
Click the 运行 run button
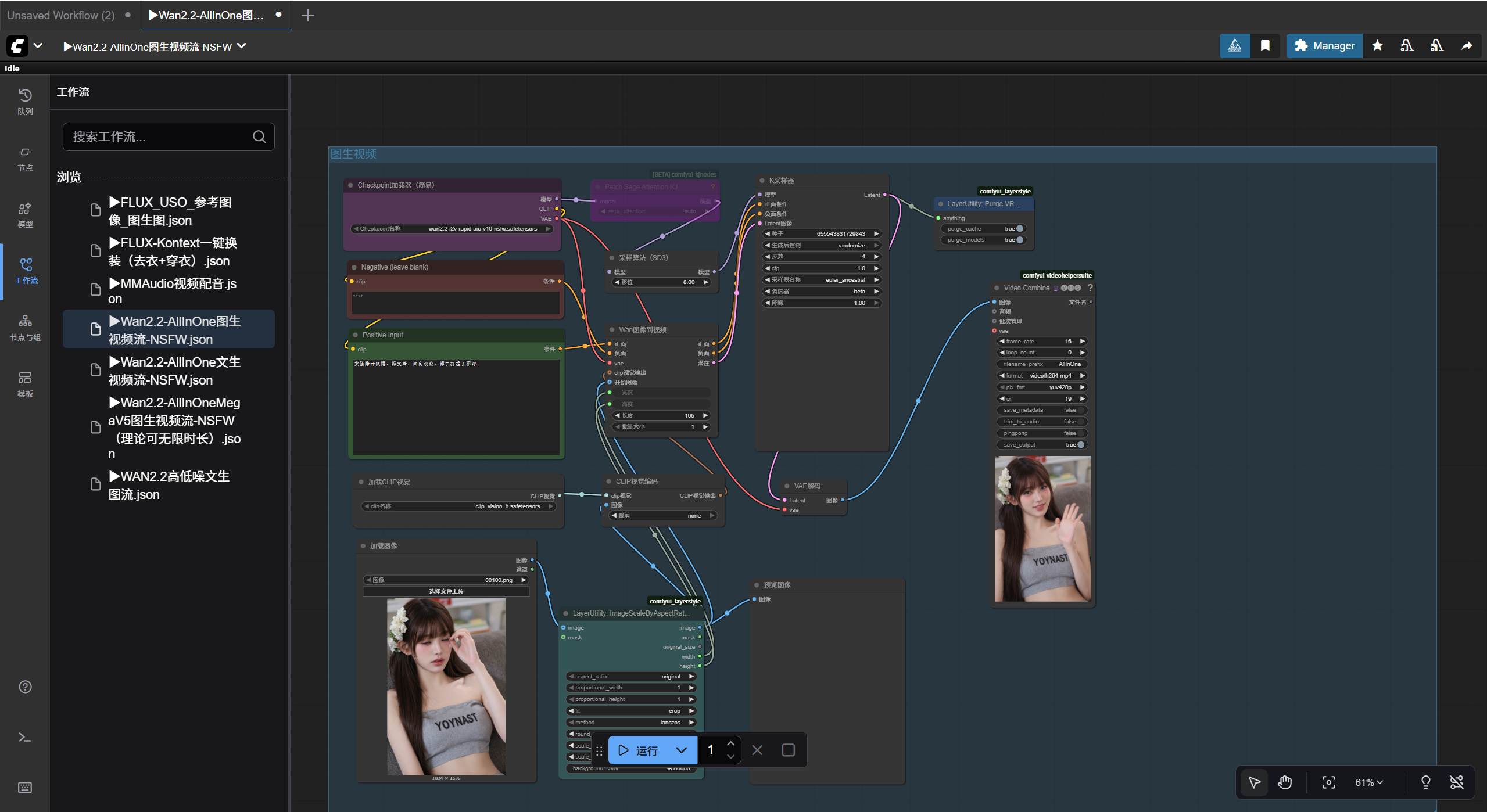[x=639, y=750]
